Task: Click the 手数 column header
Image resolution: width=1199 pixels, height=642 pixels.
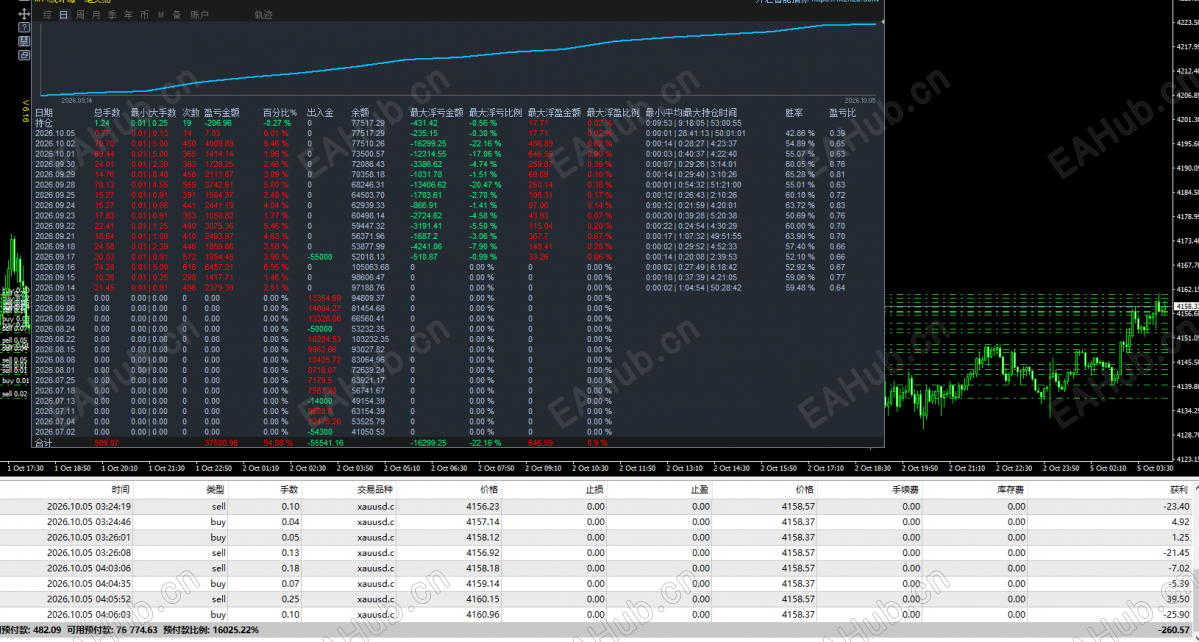Action: click(x=289, y=489)
